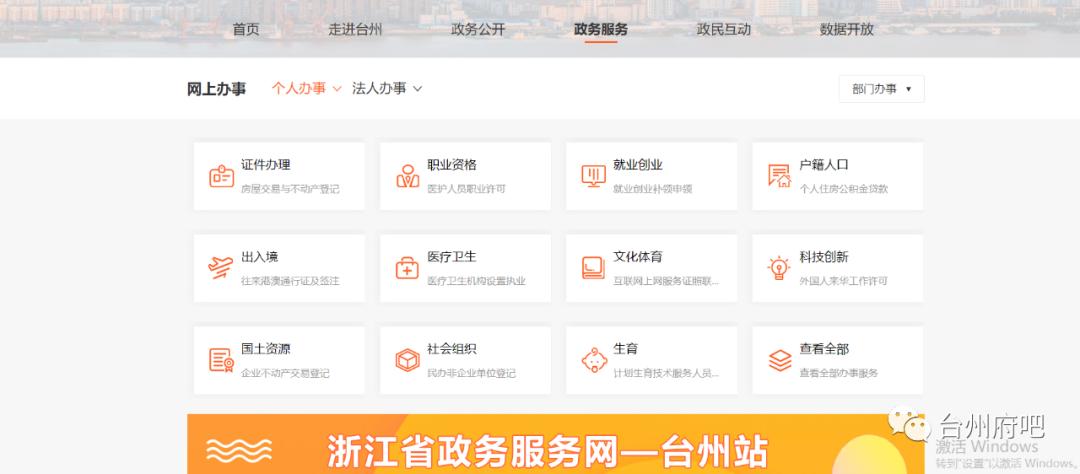Click the 生育 baby face icon
1080x474 pixels.
pyautogui.click(x=594, y=360)
